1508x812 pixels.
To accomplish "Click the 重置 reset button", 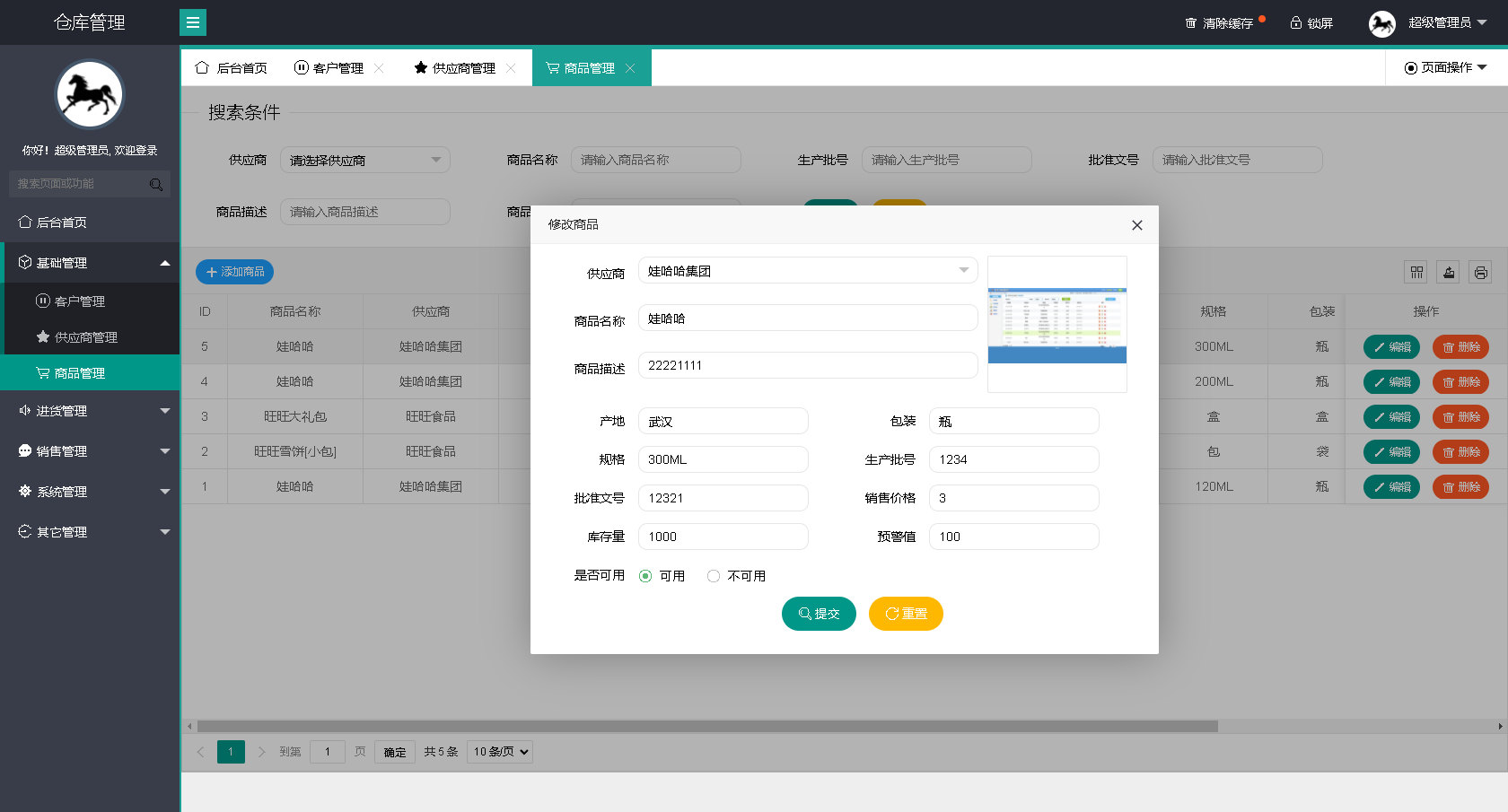I will click(x=906, y=614).
